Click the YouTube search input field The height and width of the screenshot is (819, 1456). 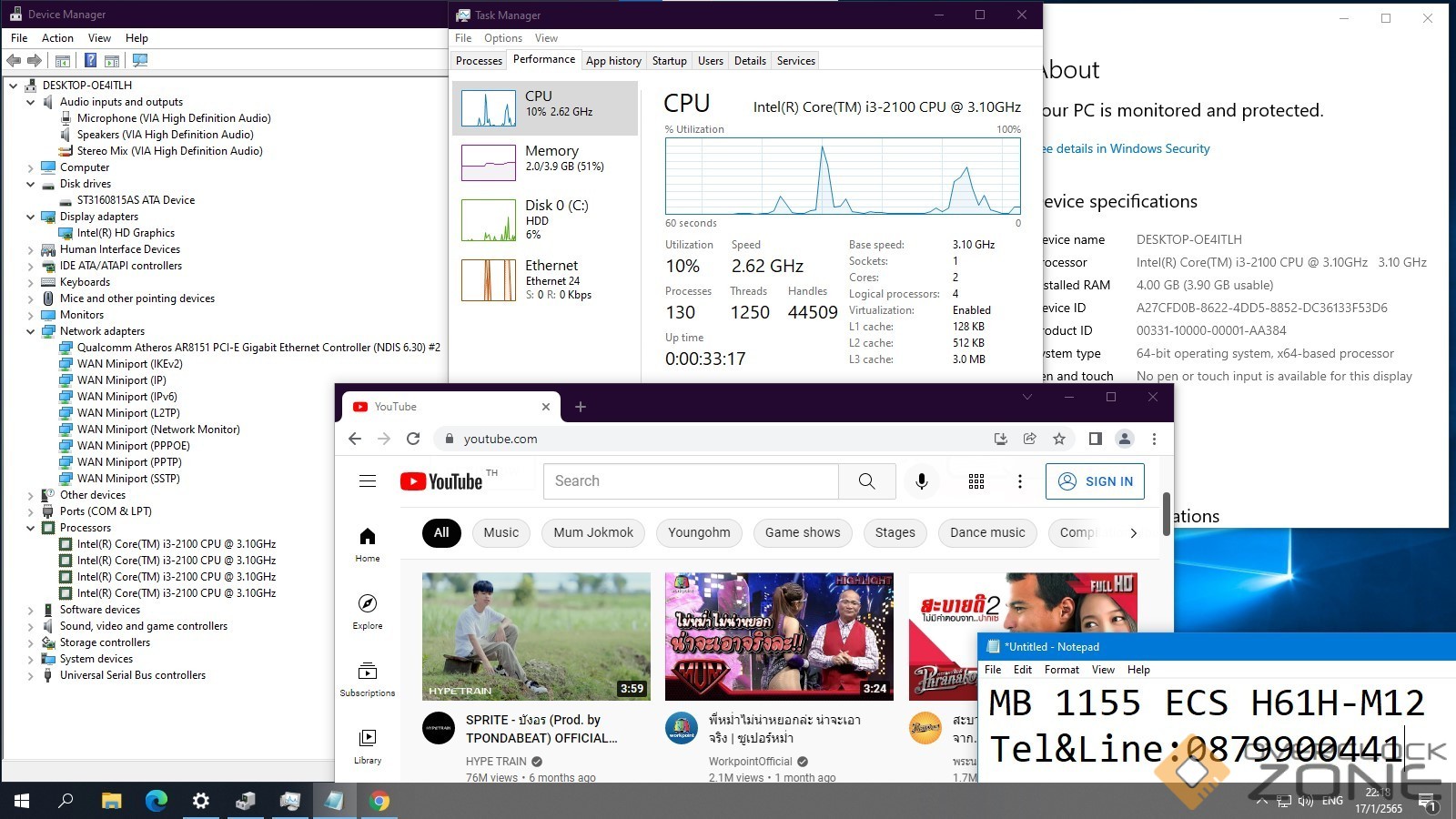[690, 481]
